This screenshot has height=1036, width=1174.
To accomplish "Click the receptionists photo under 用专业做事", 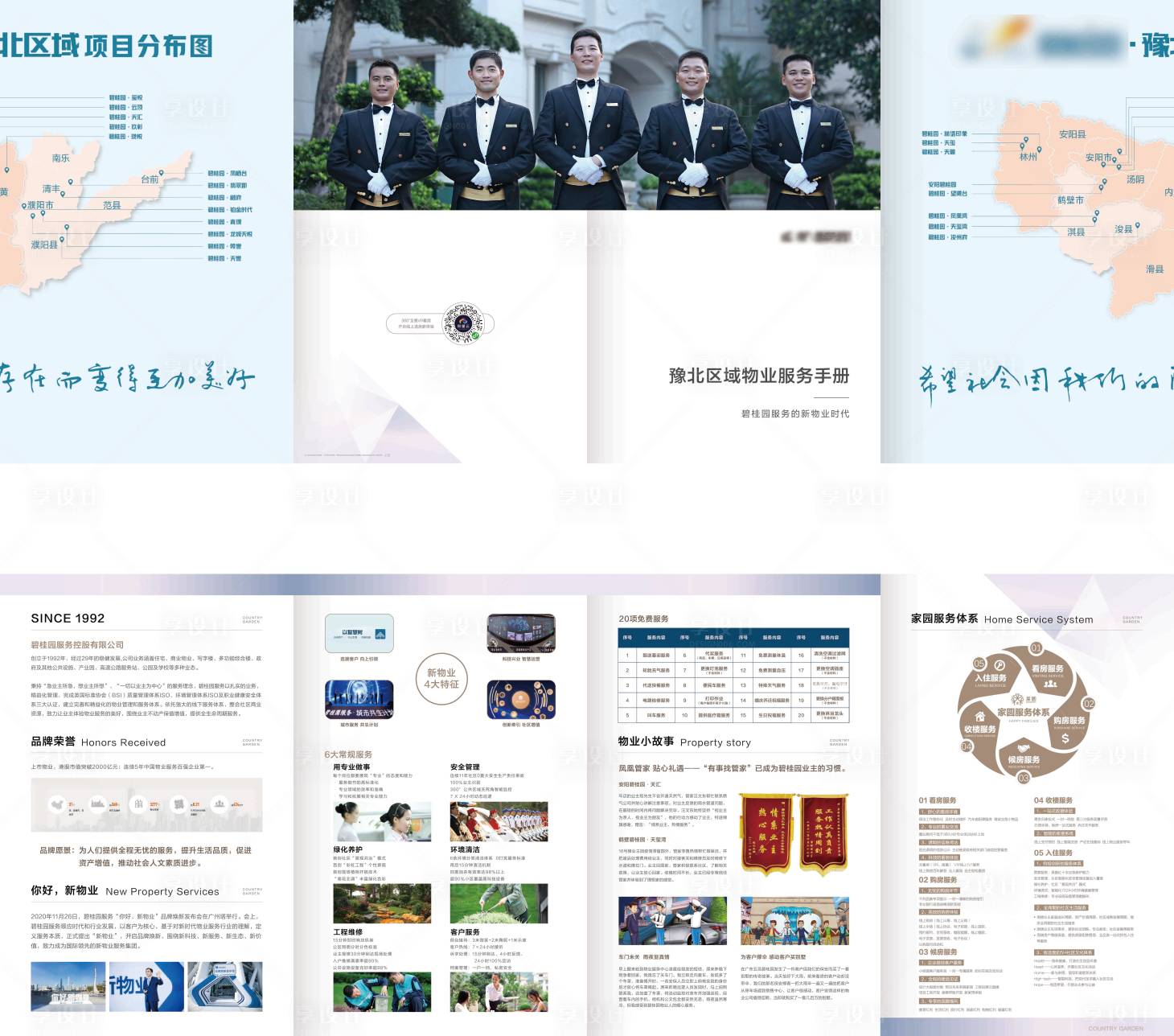I will click(382, 821).
